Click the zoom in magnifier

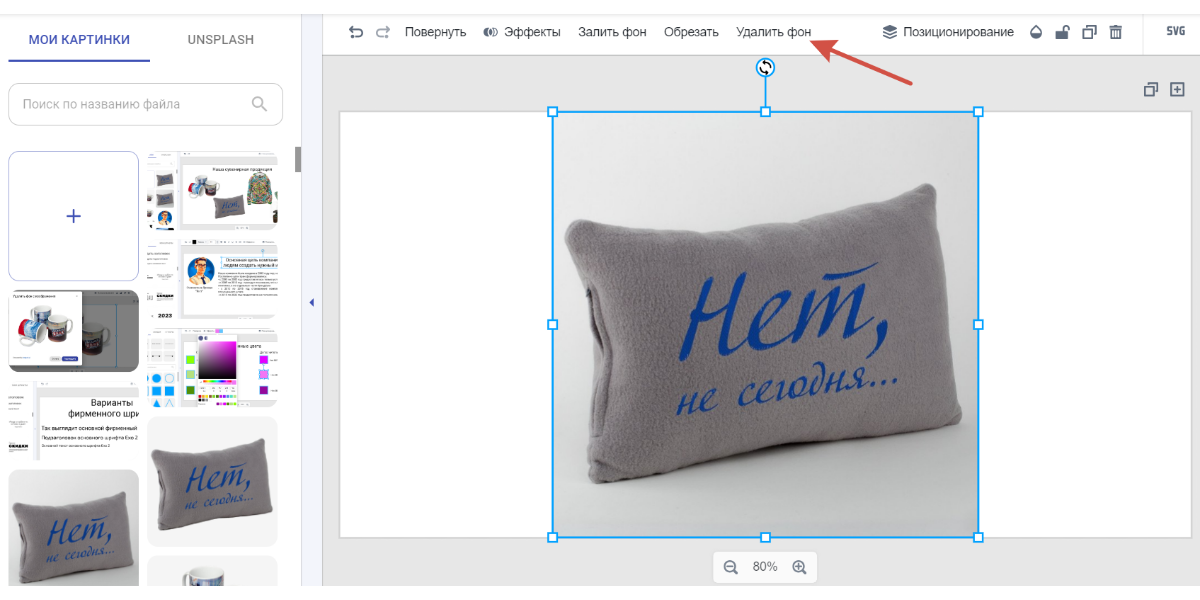(799, 567)
